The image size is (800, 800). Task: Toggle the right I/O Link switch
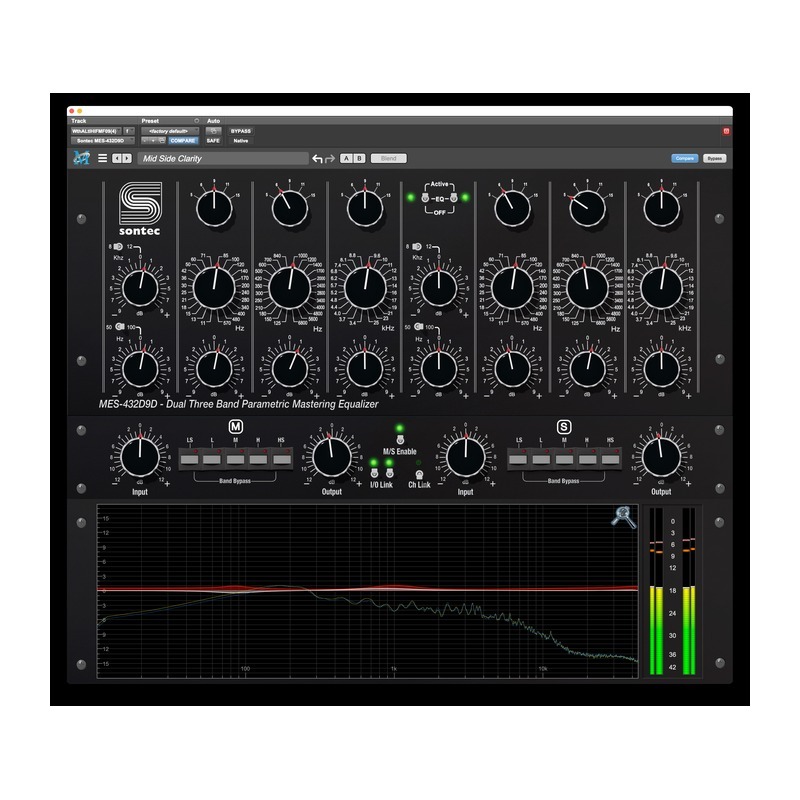389,473
